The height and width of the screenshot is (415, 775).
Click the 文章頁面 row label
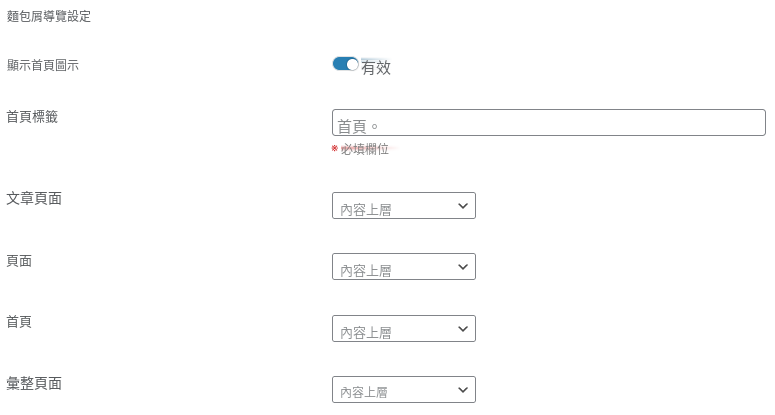coord(34,199)
